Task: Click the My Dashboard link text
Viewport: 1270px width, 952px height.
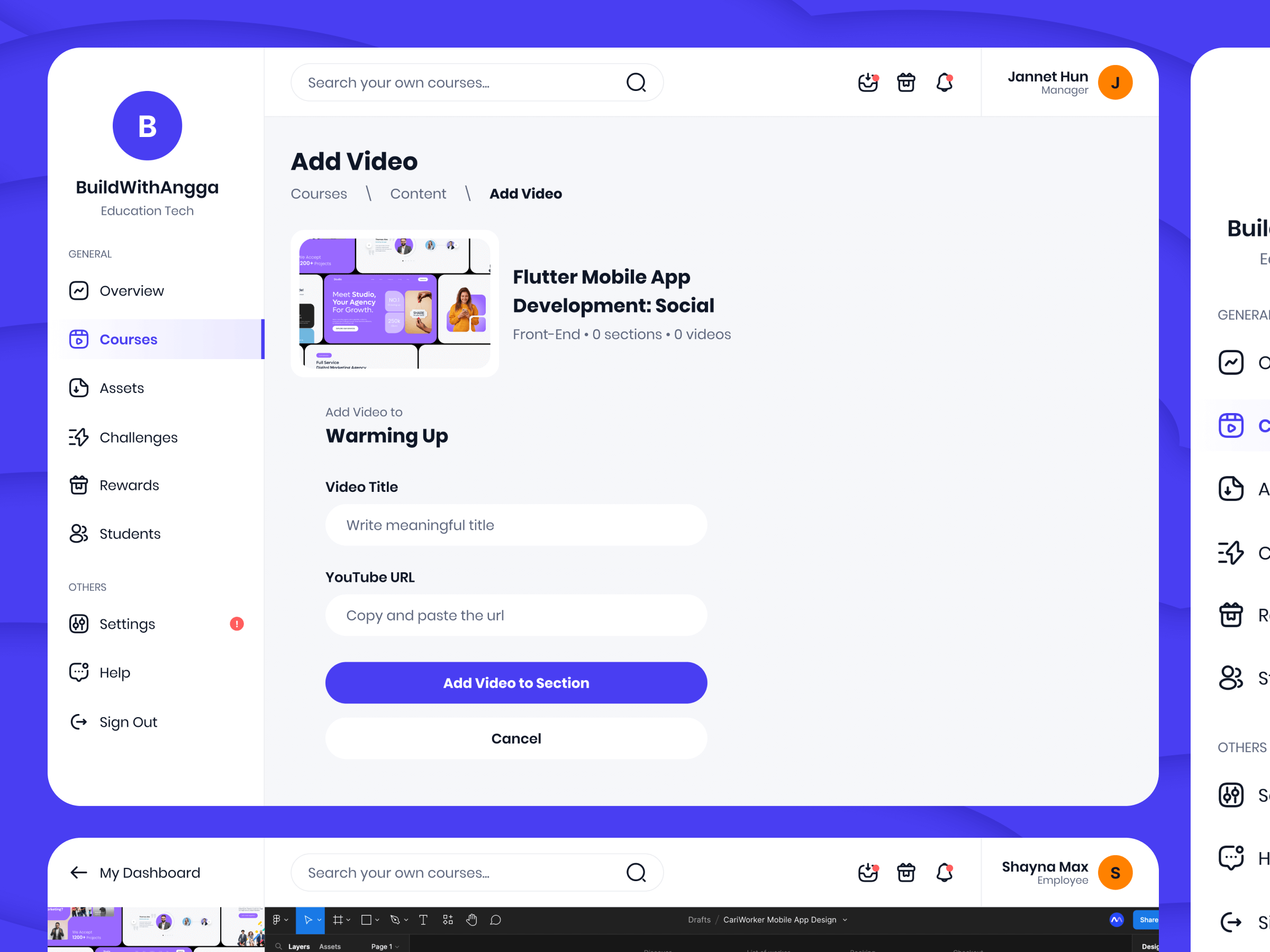Action: point(150,873)
